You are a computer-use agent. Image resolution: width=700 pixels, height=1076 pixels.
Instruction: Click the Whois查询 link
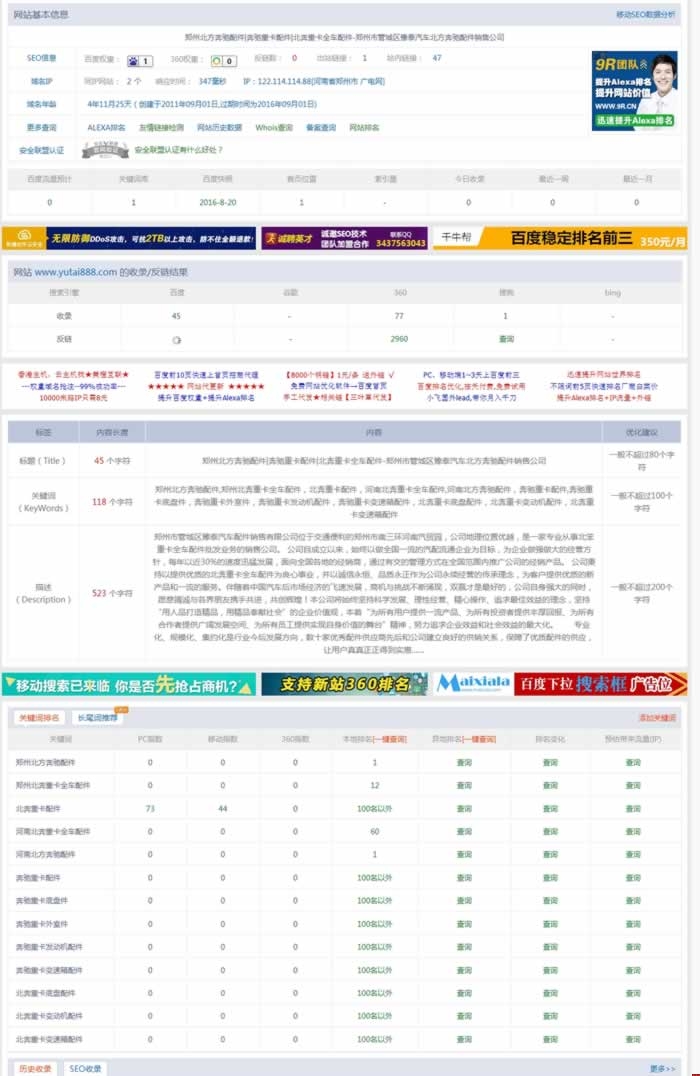[x=274, y=128]
